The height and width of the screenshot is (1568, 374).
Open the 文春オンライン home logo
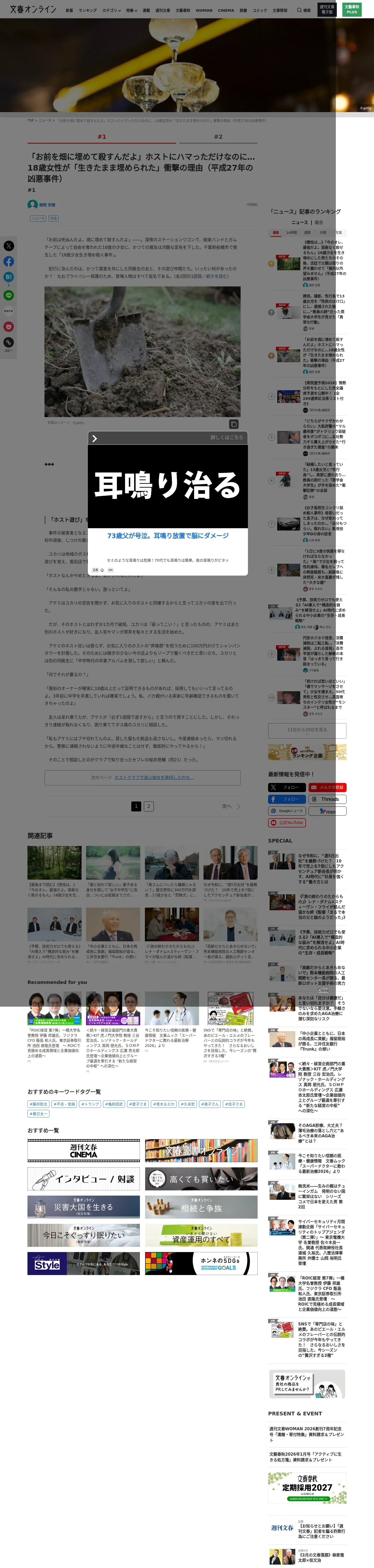[x=33, y=9]
